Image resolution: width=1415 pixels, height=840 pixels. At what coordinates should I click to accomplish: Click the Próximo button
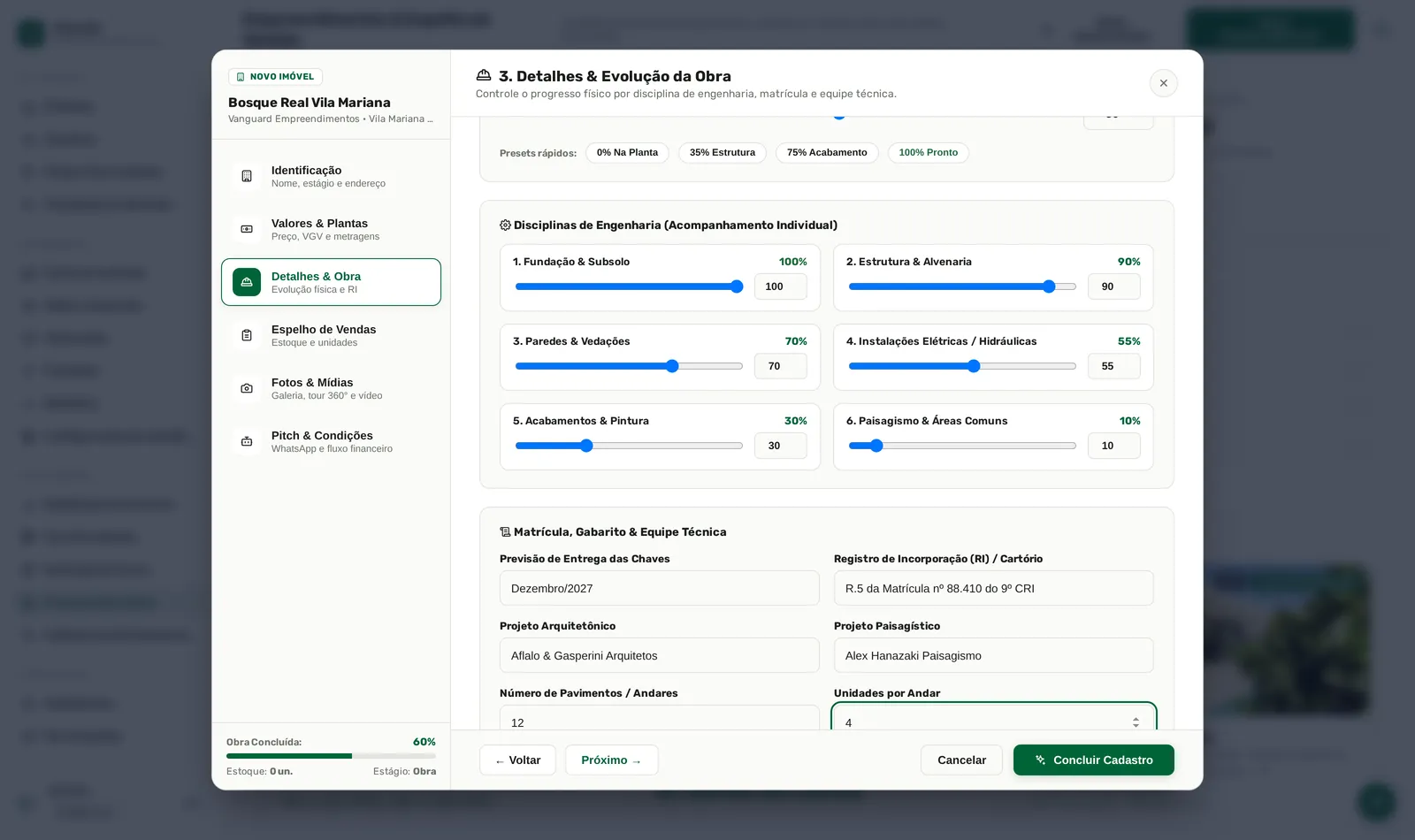pyautogui.click(x=611, y=760)
